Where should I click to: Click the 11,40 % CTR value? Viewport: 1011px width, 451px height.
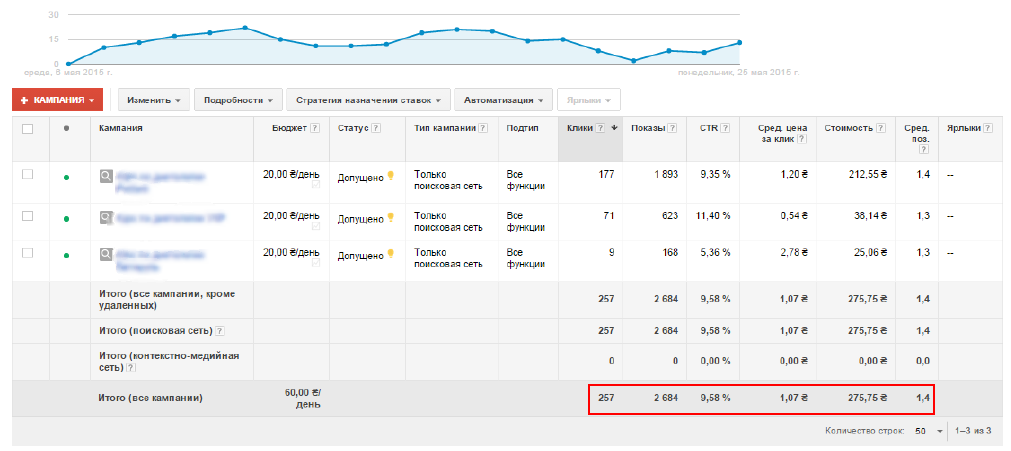[712, 215]
